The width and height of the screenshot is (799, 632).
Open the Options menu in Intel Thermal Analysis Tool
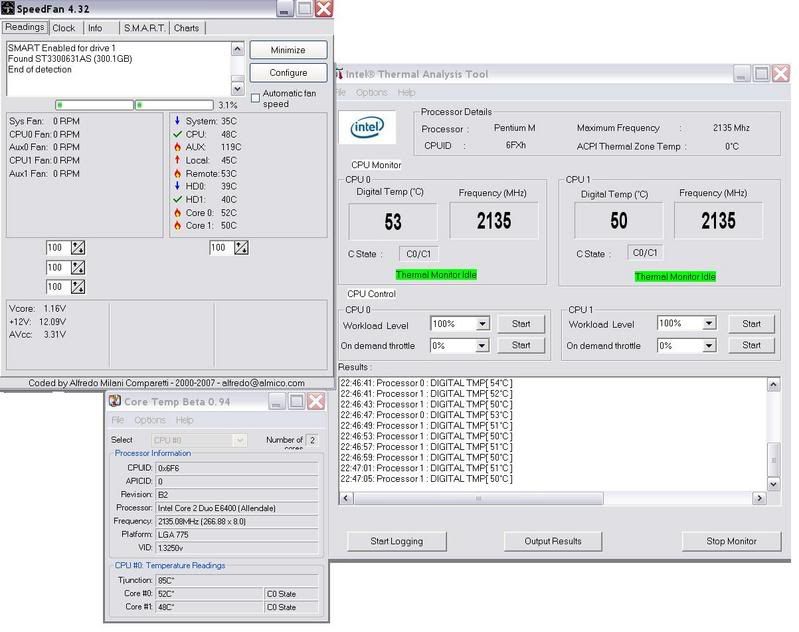[x=371, y=92]
